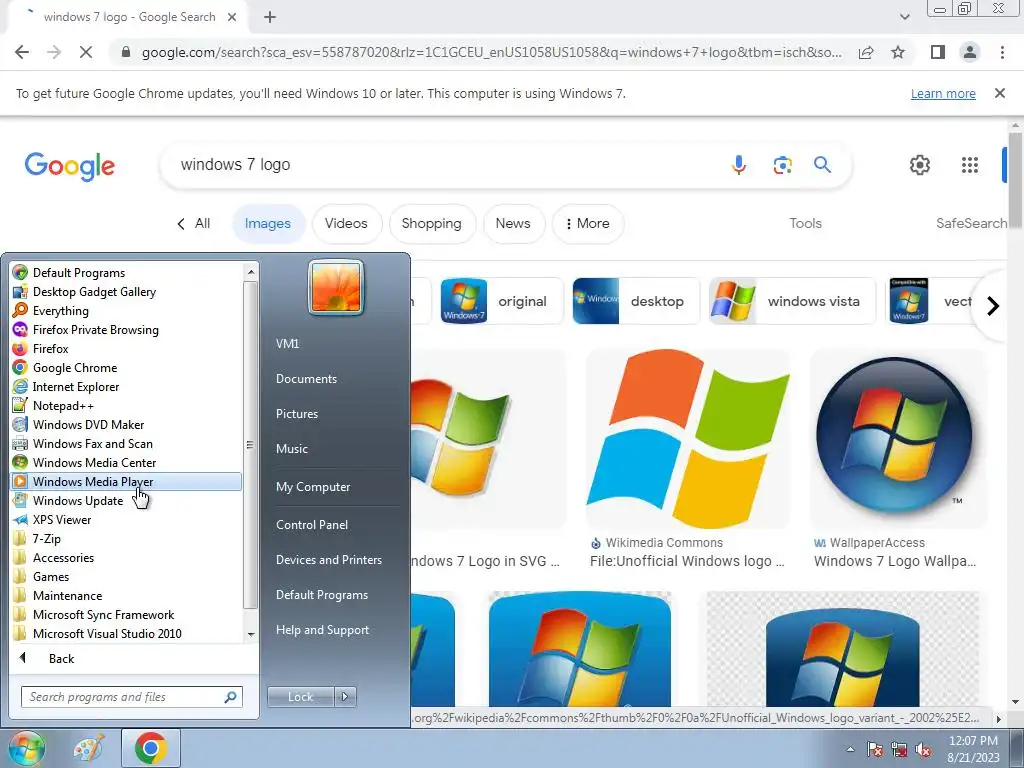Open Documents from the Start menu

(x=306, y=379)
